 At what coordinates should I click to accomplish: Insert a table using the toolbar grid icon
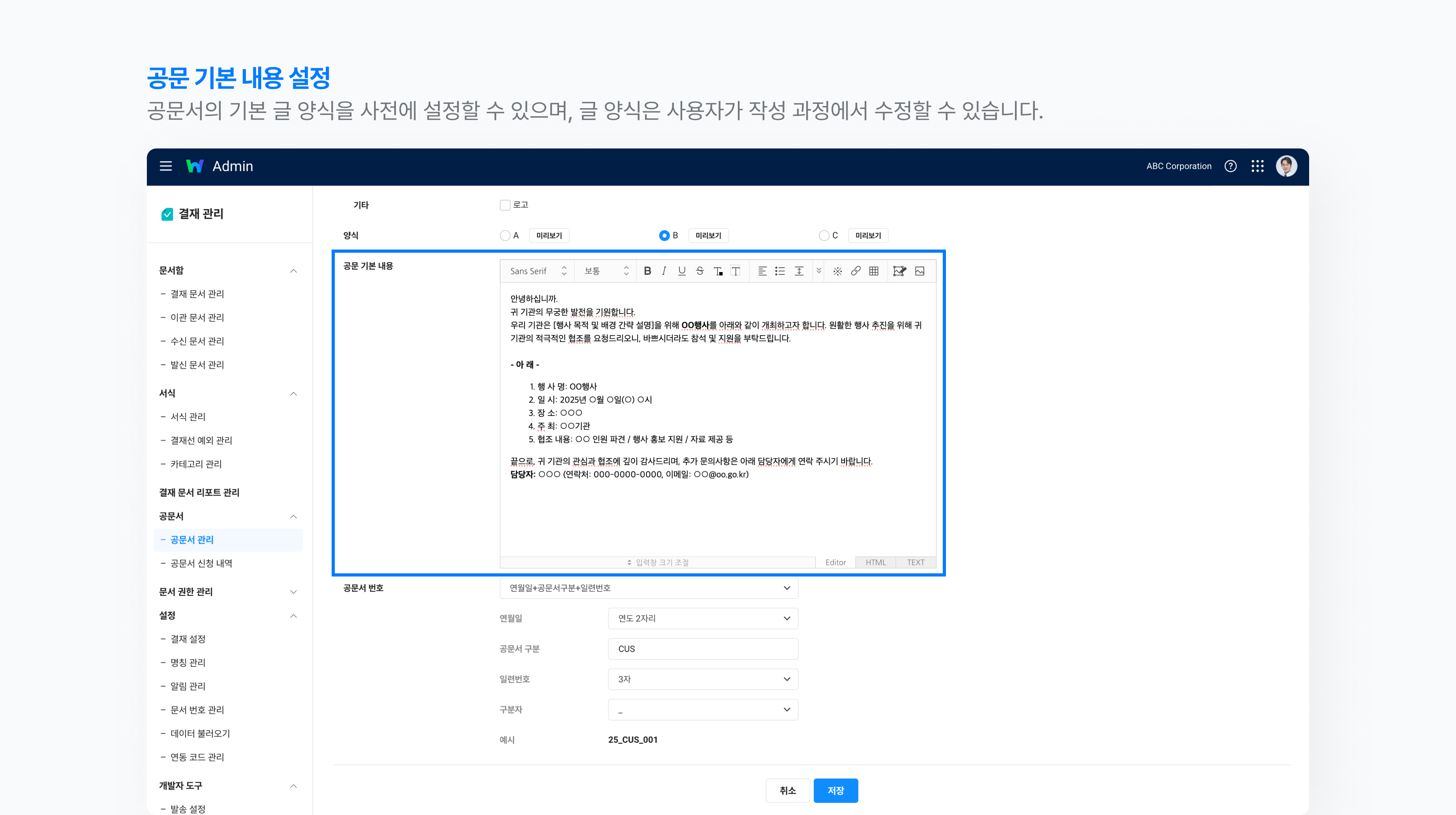[874, 271]
